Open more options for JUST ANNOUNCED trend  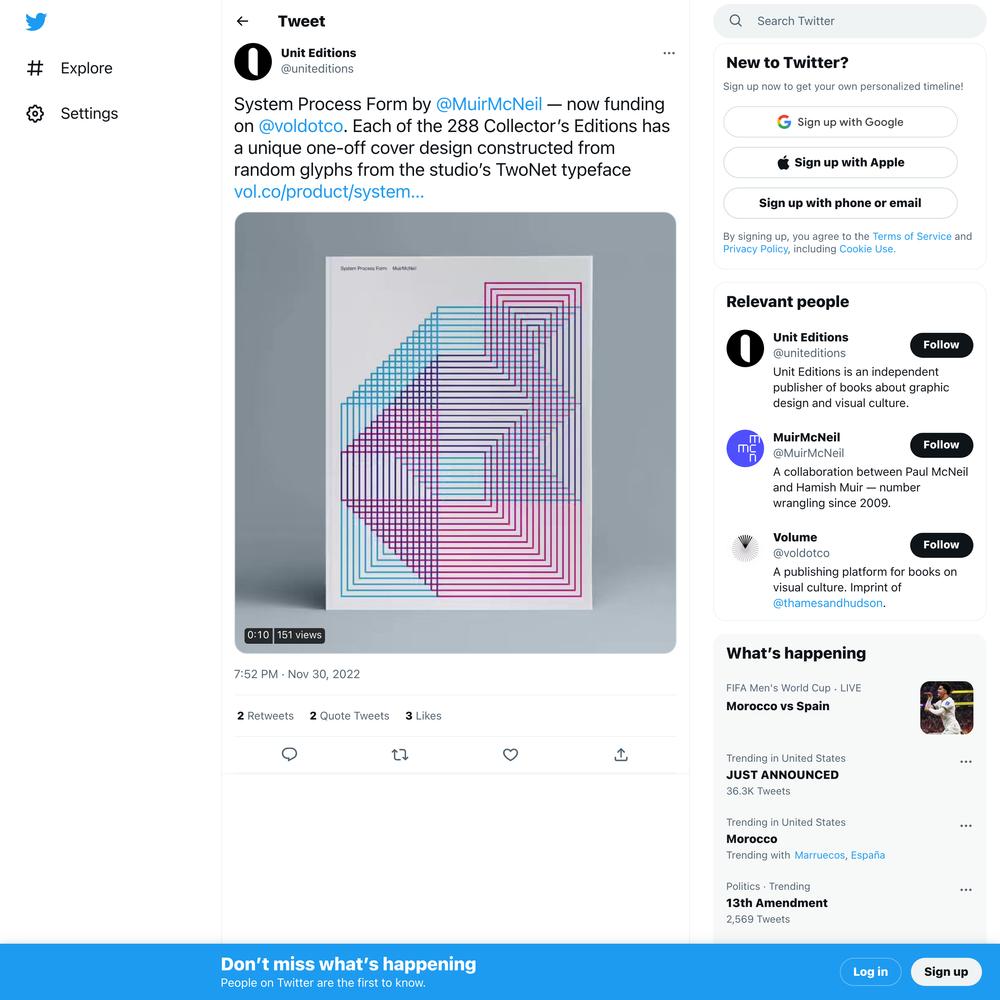pyautogui.click(x=966, y=761)
